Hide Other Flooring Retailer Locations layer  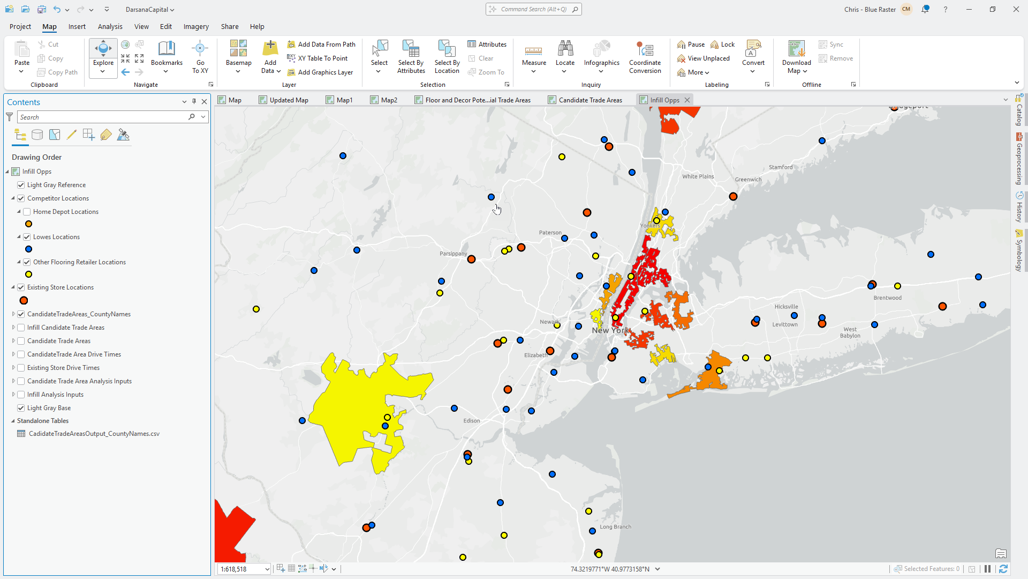tap(27, 262)
